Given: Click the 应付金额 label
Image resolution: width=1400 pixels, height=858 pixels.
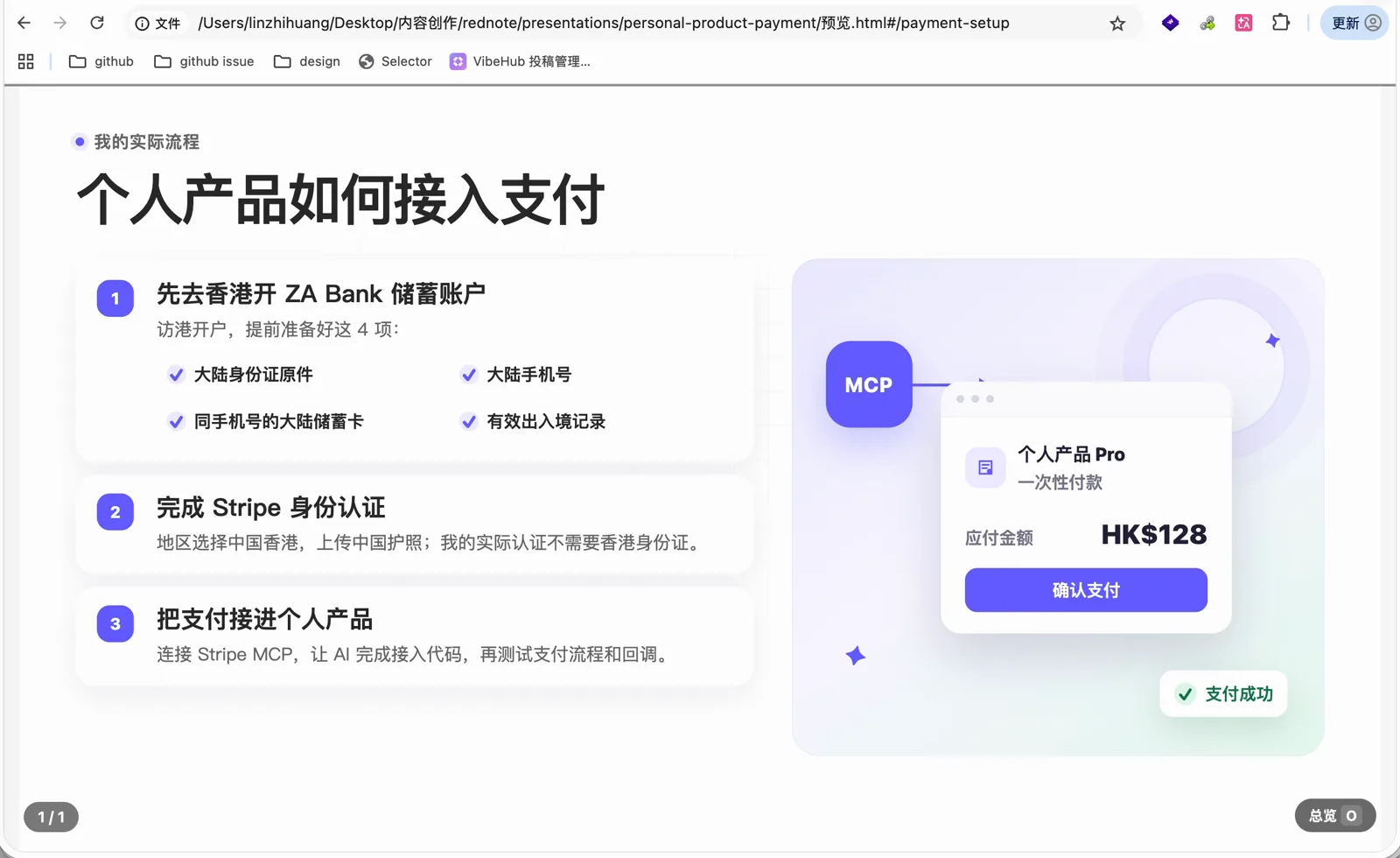Looking at the screenshot, I should [999, 538].
